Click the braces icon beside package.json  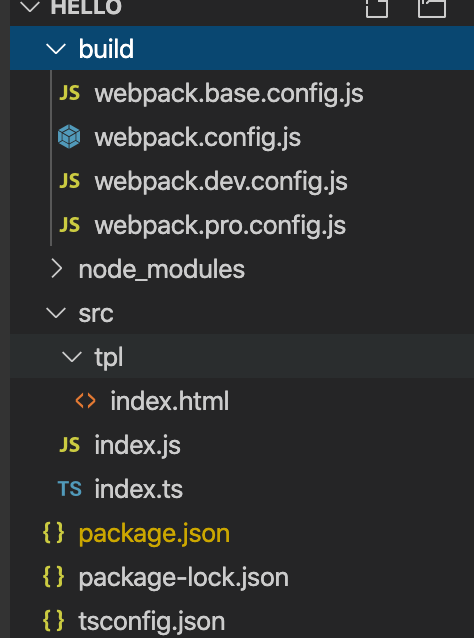[54, 533]
